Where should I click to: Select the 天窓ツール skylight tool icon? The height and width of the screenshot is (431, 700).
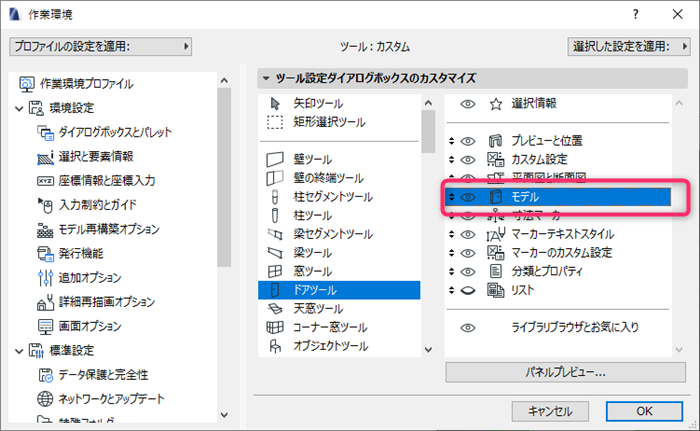[x=275, y=309]
